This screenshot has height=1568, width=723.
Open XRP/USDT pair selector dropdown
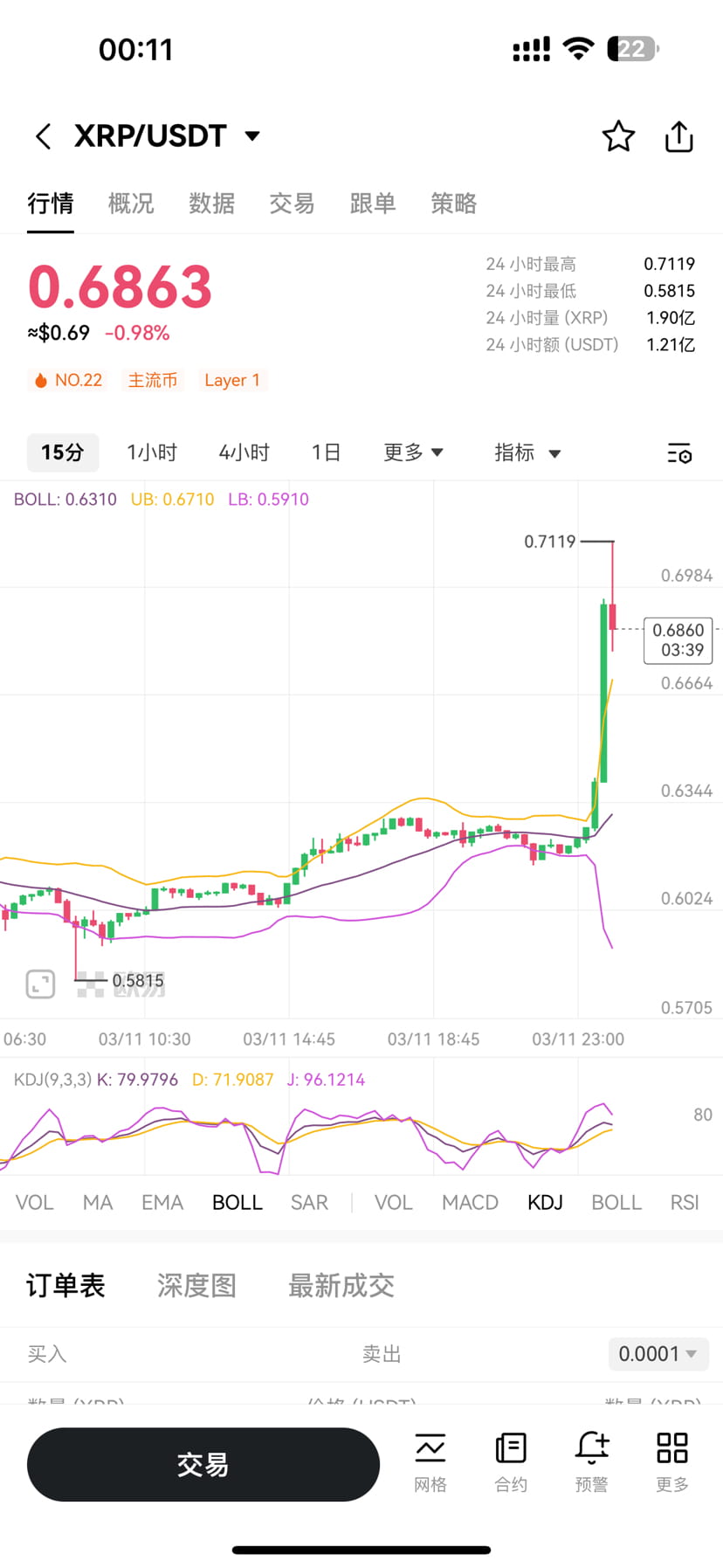click(168, 135)
